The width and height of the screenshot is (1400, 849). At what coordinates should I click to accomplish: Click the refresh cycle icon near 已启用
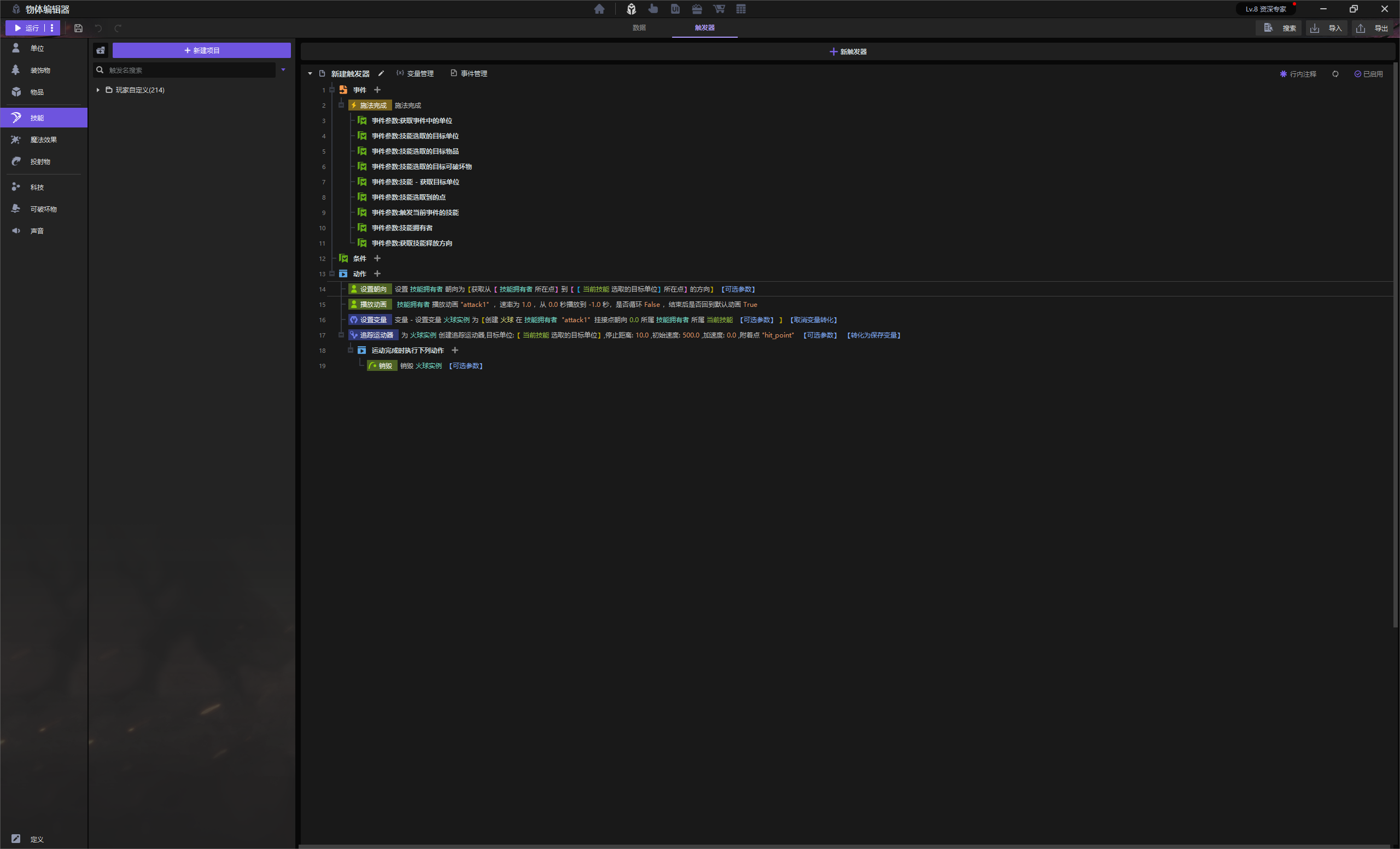(1335, 74)
